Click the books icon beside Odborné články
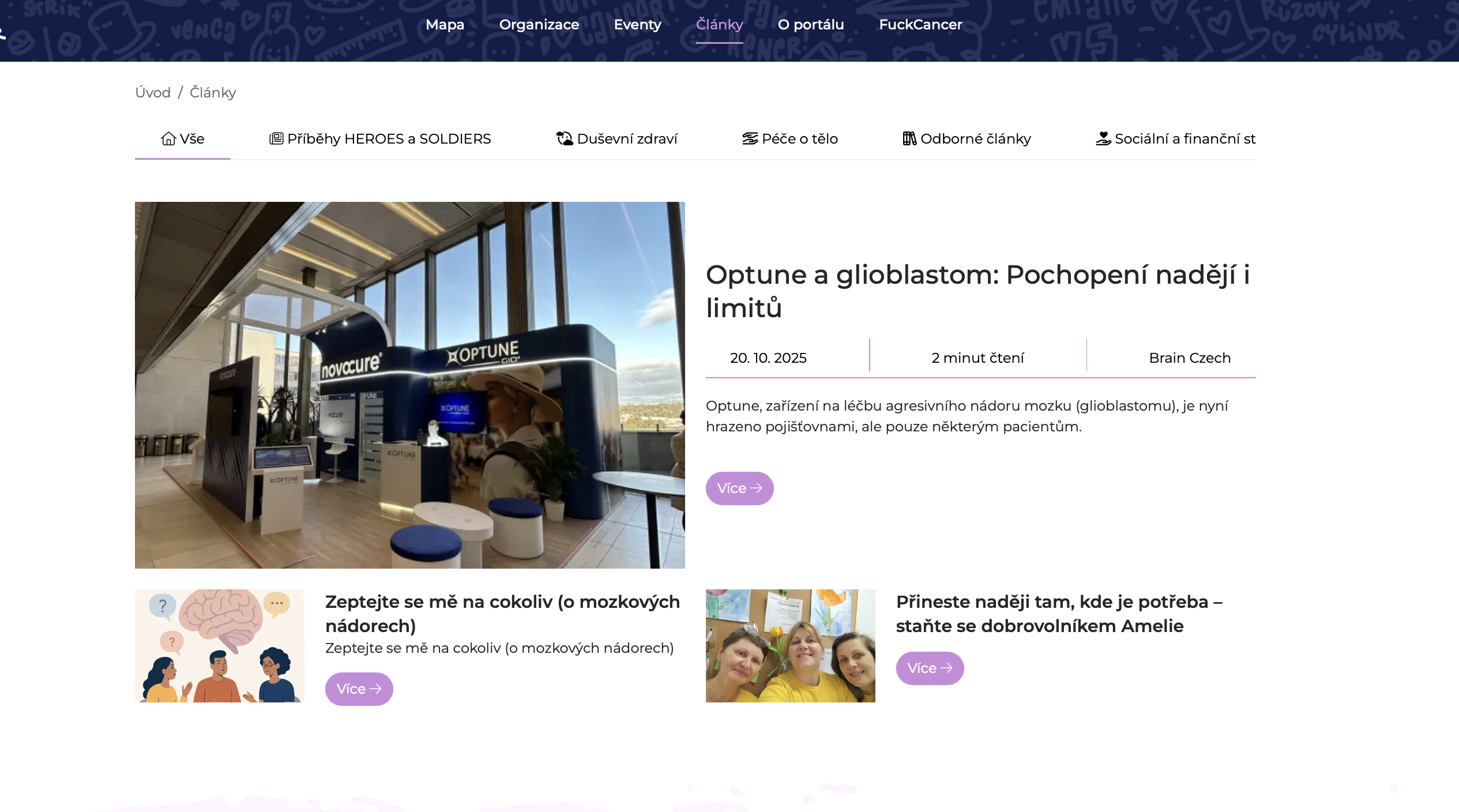The image size is (1459, 812). (909, 139)
